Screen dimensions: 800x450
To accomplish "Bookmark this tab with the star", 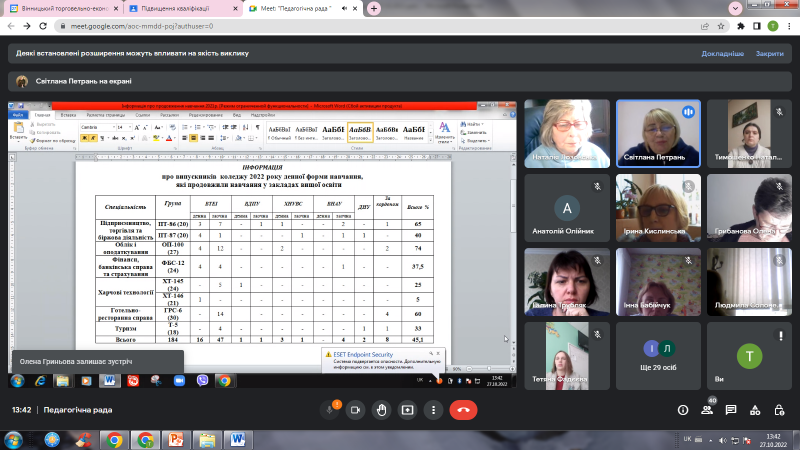I will tap(721, 26).
